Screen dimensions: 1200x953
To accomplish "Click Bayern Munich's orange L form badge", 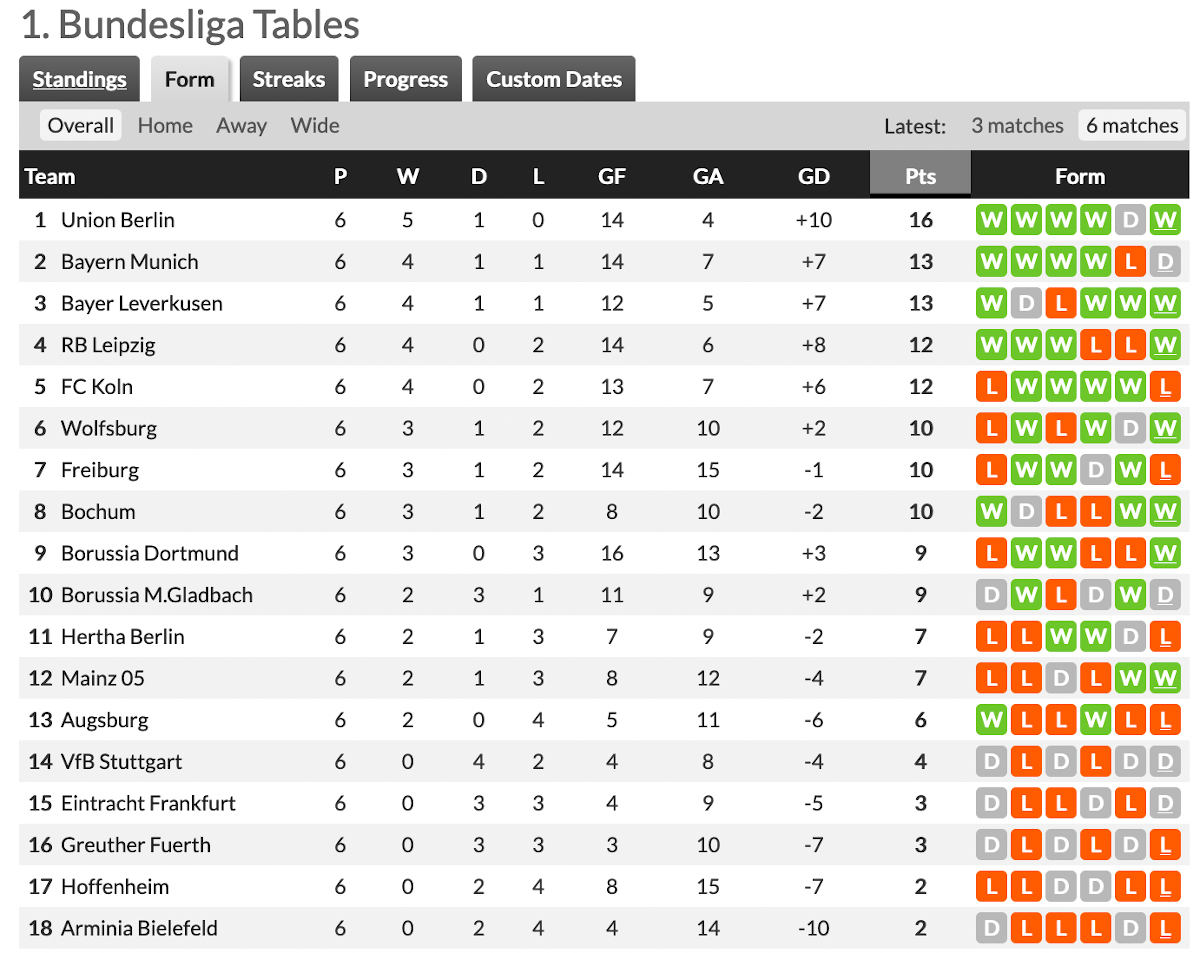I will [1130, 261].
